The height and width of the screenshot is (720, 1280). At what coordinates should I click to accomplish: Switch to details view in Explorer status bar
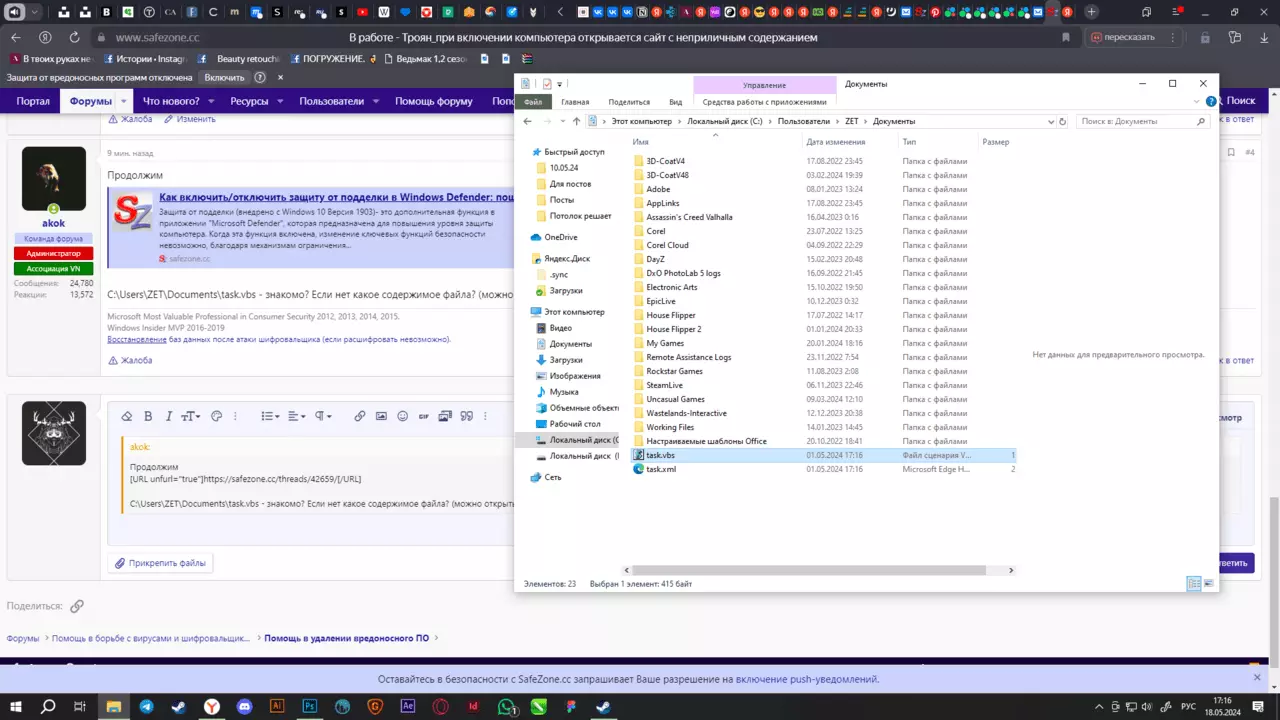point(1194,584)
